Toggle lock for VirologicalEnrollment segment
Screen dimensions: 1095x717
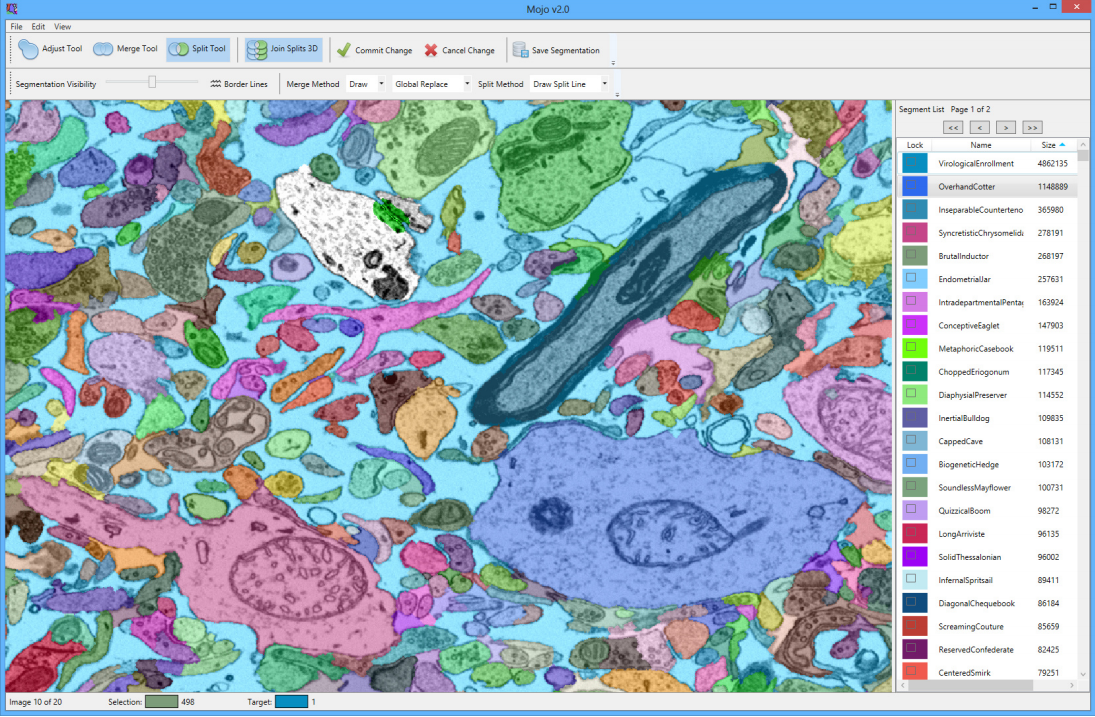click(911, 162)
